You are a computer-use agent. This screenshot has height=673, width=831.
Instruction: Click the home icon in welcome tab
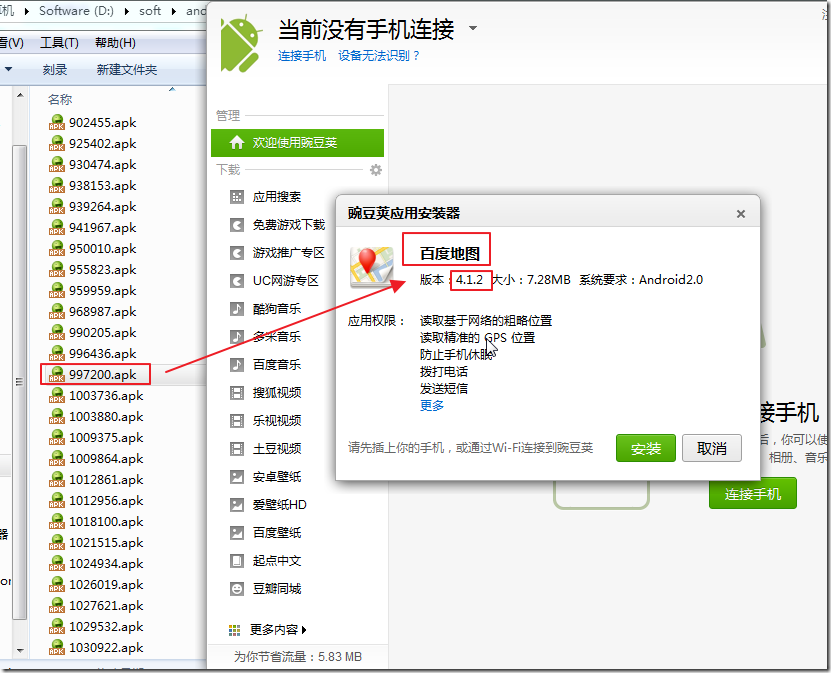(x=237, y=143)
